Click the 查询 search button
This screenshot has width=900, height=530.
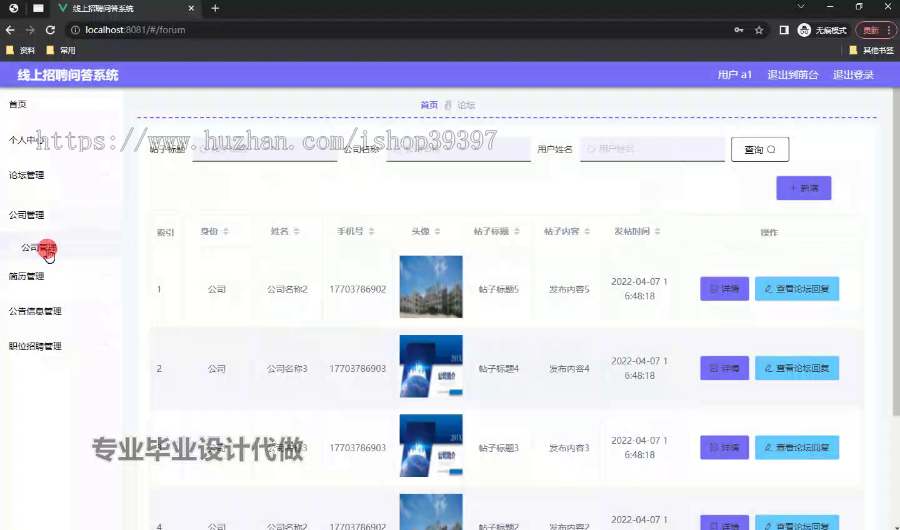(760, 149)
